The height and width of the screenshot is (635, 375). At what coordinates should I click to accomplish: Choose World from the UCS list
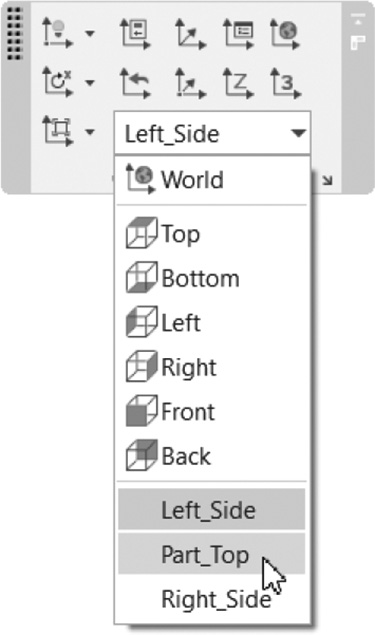point(212,179)
